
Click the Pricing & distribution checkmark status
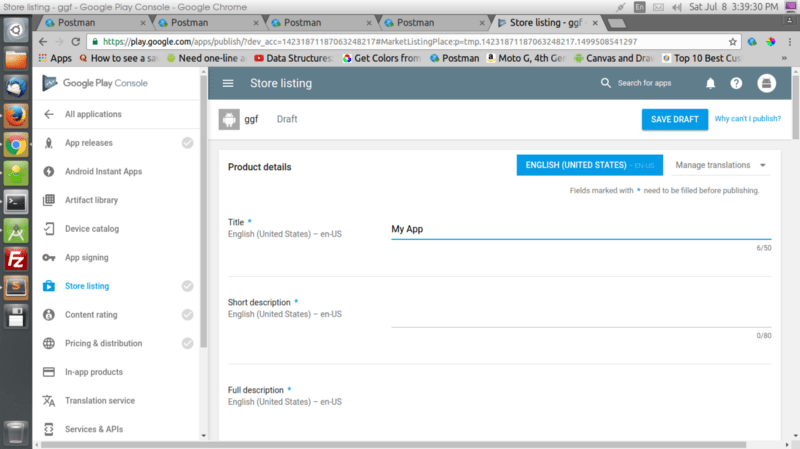[x=188, y=343]
